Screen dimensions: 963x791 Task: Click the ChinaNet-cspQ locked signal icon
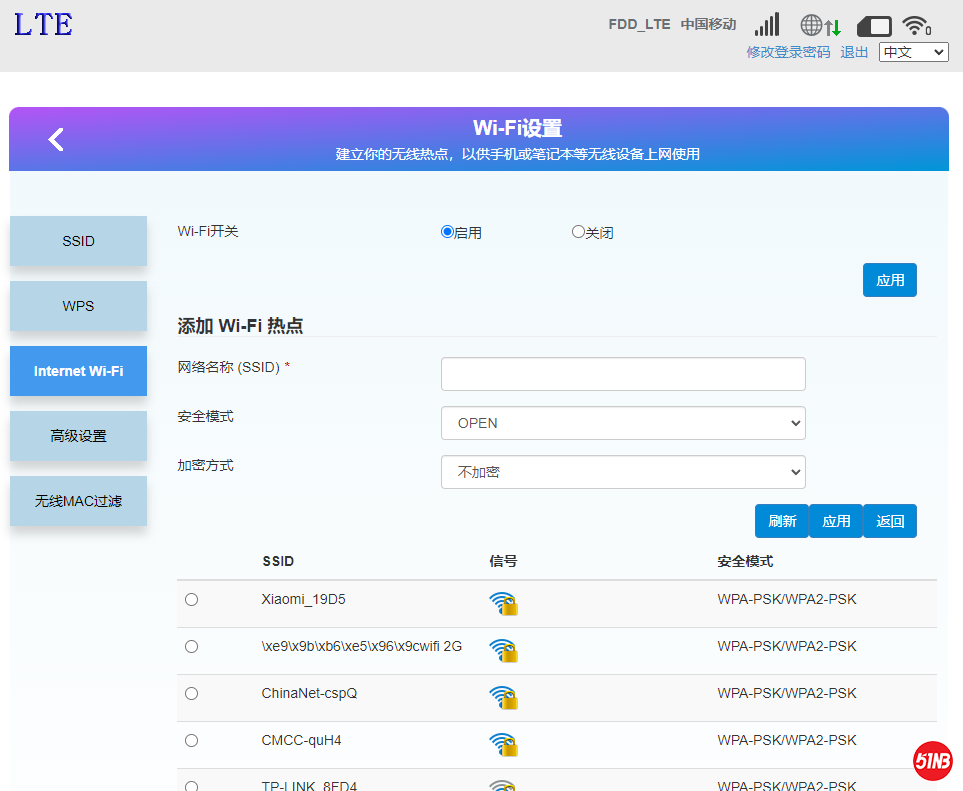(503, 697)
